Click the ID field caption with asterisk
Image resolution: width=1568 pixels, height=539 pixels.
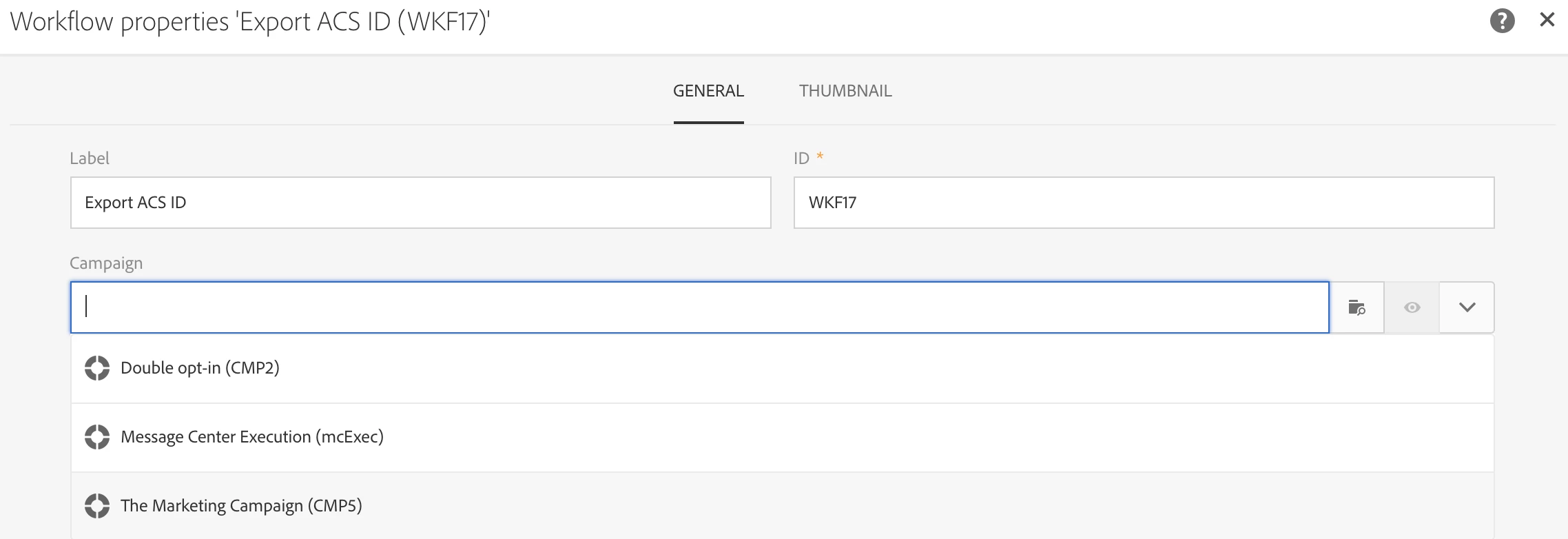tap(808, 158)
